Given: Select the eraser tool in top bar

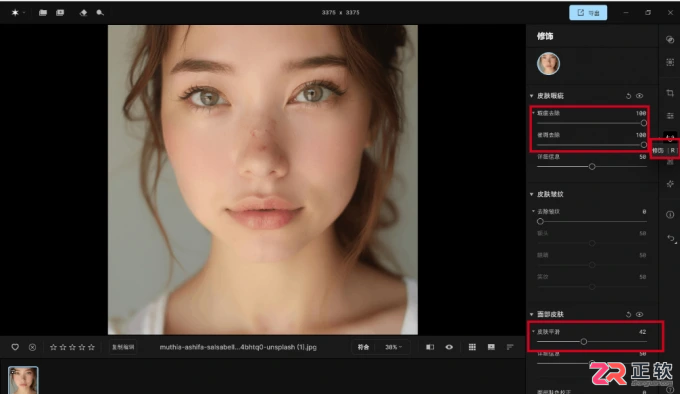Looking at the screenshot, I should (x=83, y=13).
